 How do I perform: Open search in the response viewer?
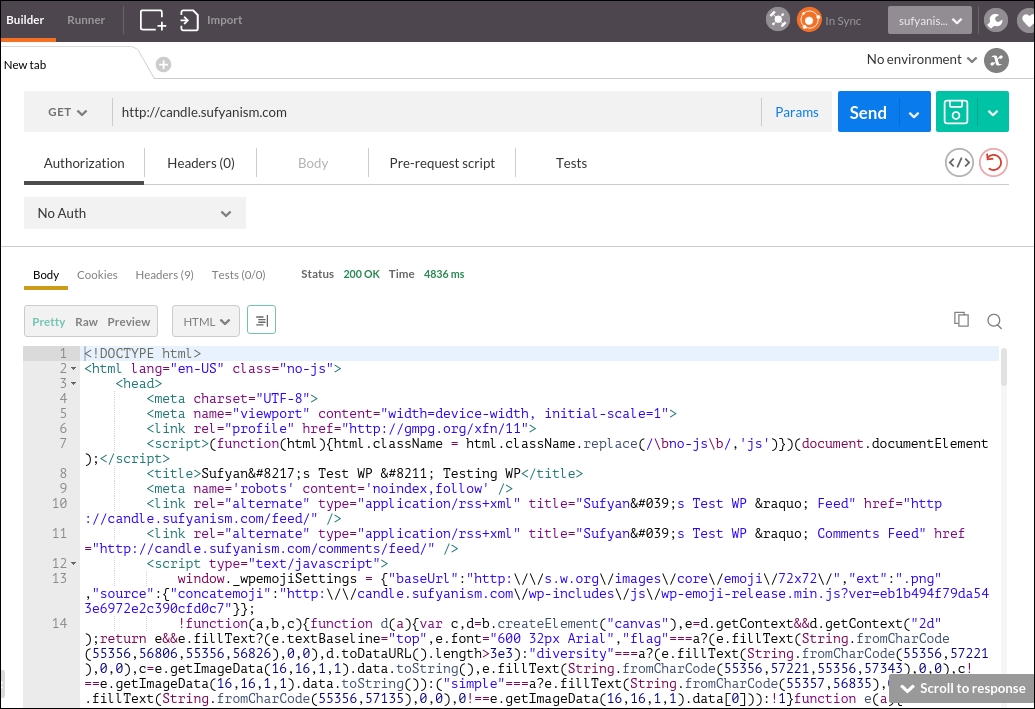[x=994, y=320]
